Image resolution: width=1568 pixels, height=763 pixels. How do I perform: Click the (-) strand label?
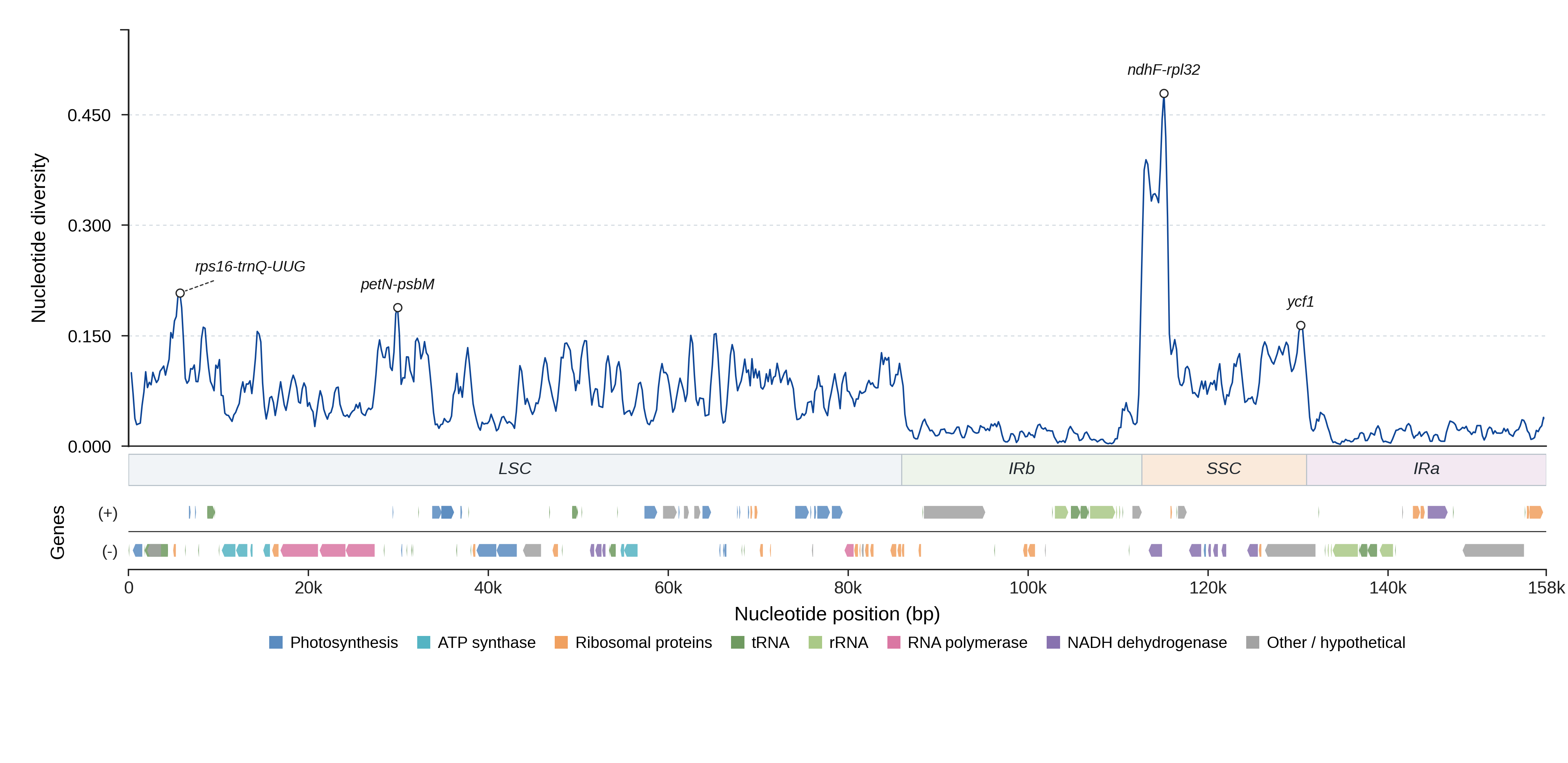click(x=110, y=552)
